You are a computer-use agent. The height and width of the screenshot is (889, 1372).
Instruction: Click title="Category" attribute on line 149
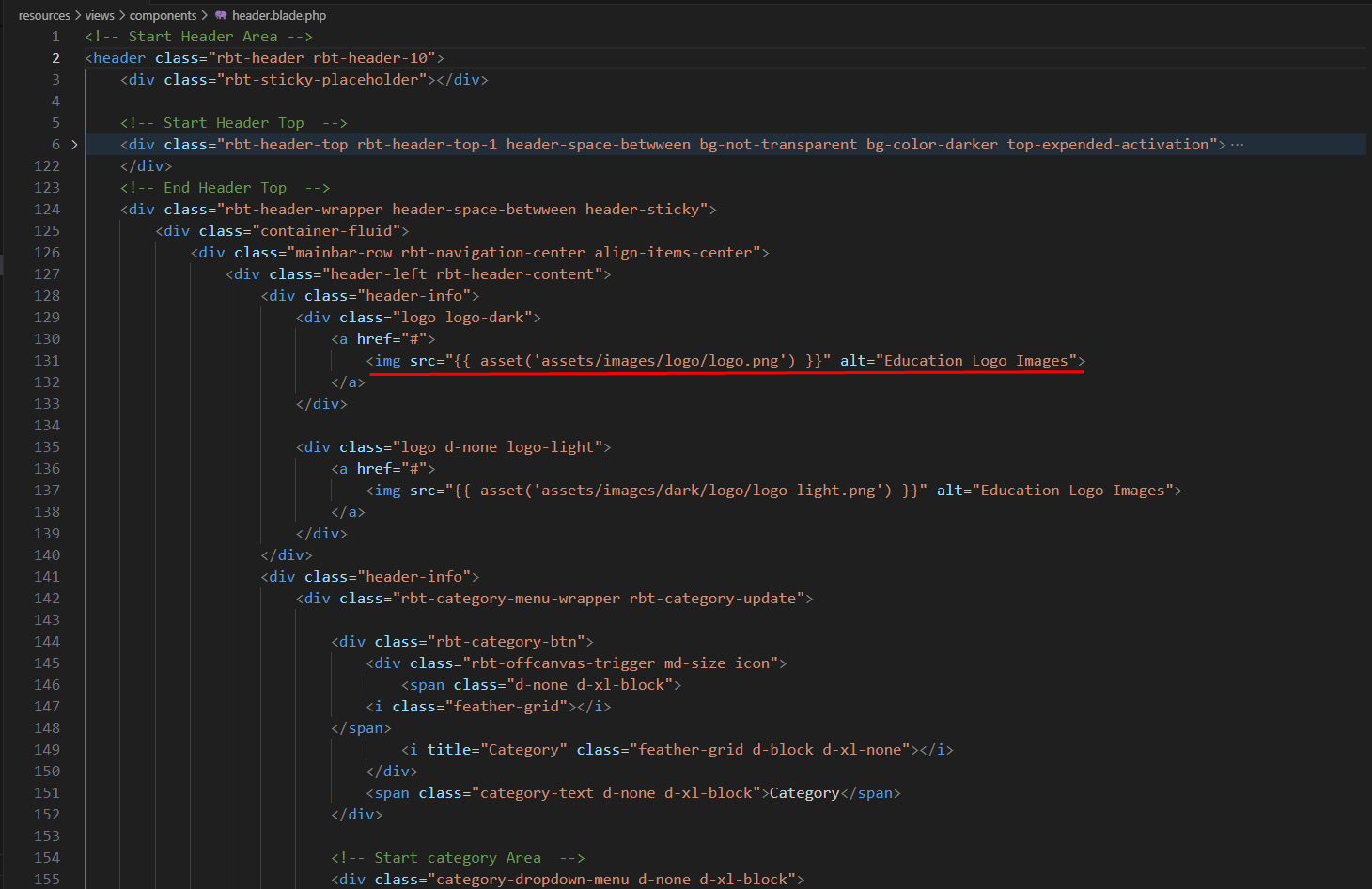click(498, 750)
